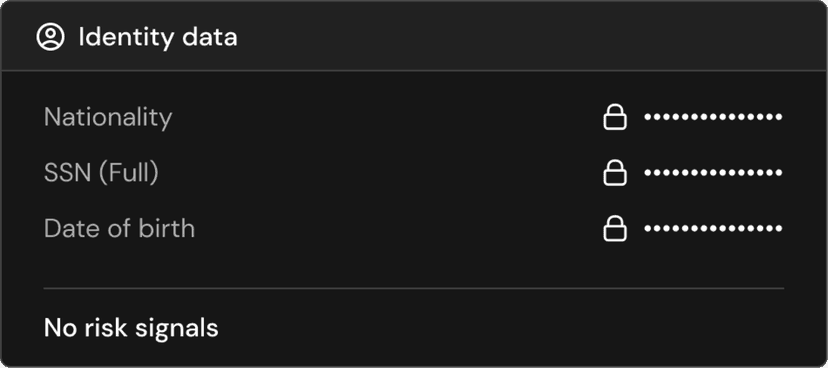The image size is (828, 368).
Task: Click the Nationality field label
Action: tap(108, 117)
